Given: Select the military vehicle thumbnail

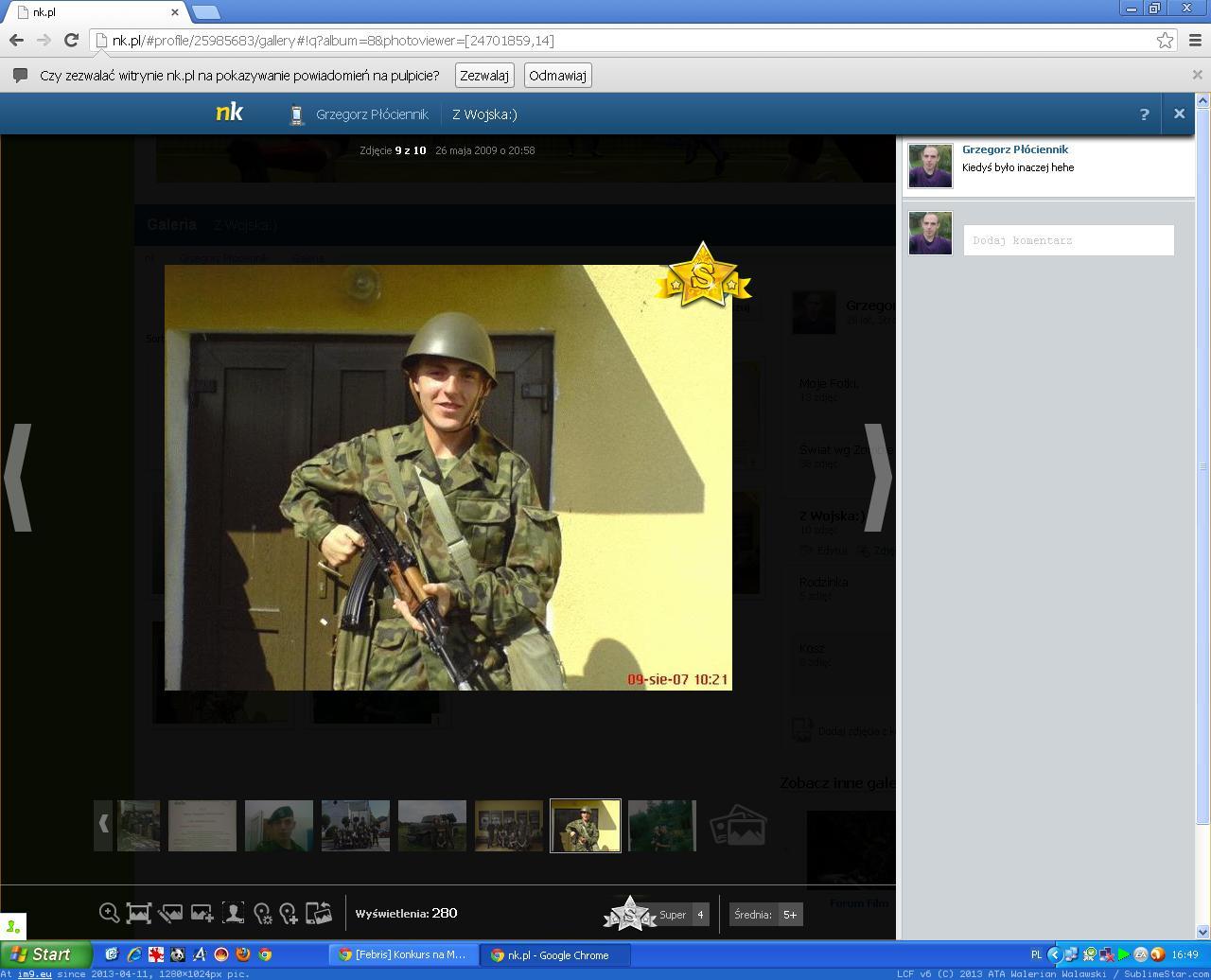Looking at the screenshot, I should coord(432,825).
